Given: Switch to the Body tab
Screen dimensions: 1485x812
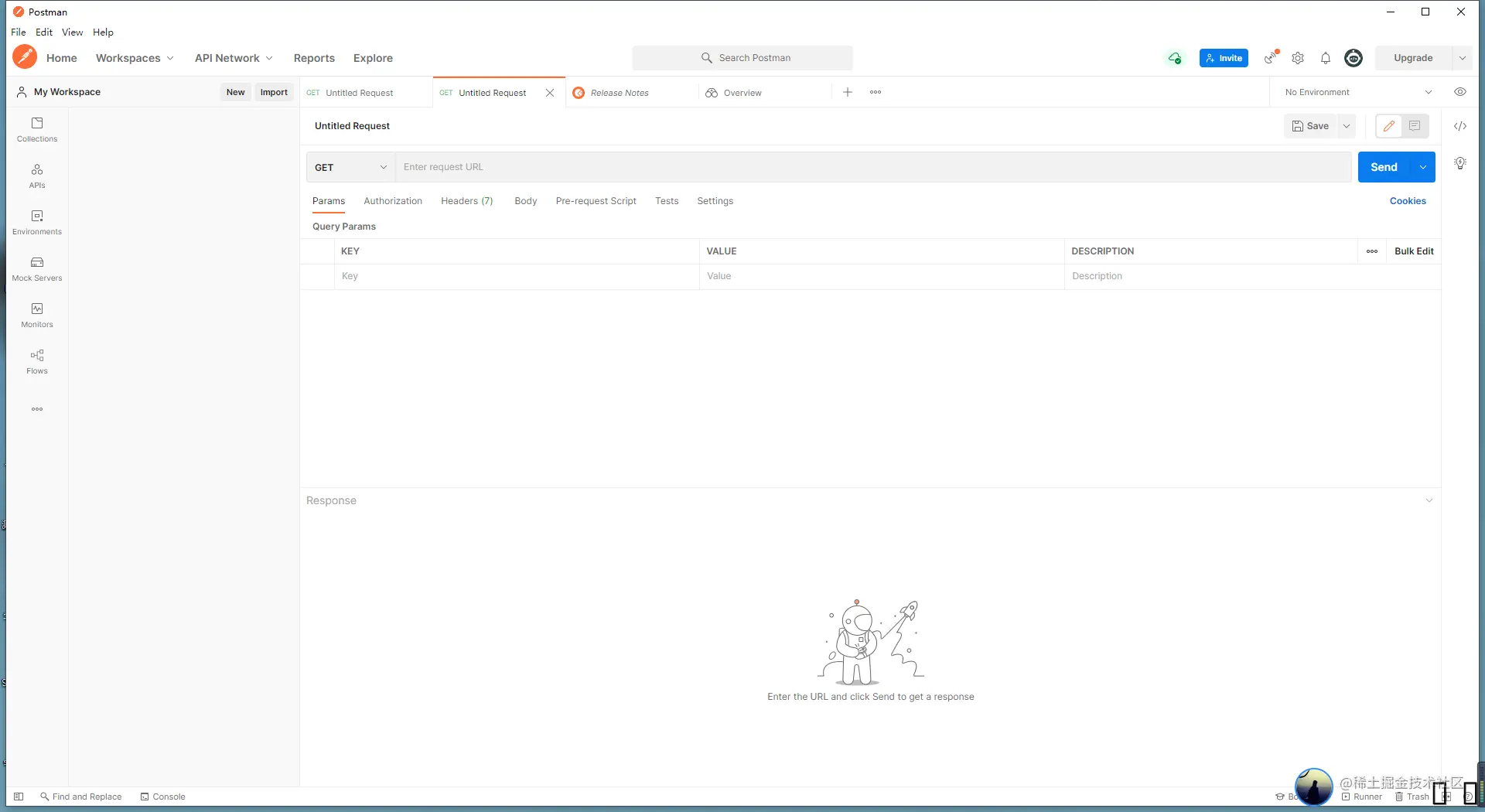Looking at the screenshot, I should click(526, 201).
